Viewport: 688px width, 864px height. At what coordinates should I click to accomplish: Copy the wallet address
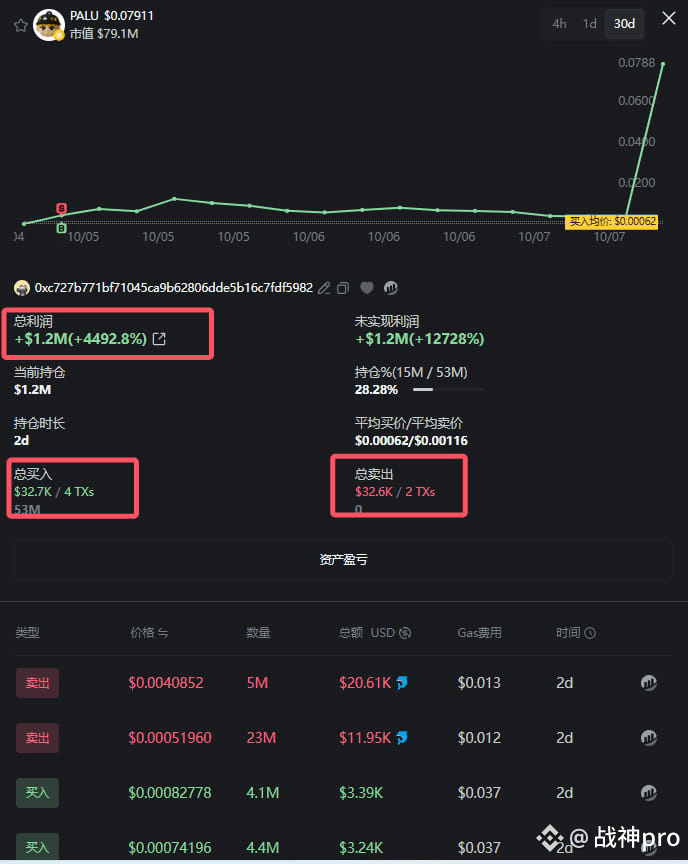[x=343, y=288]
